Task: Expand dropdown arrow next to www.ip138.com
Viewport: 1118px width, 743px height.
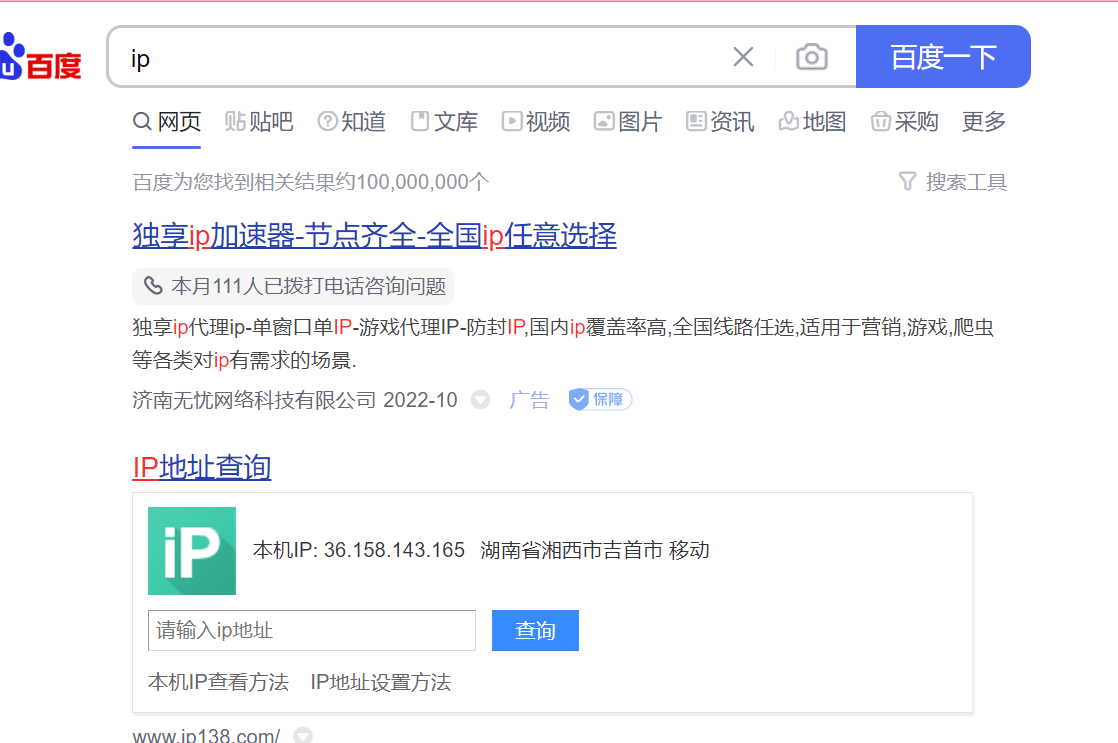Action: coord(303,734)
